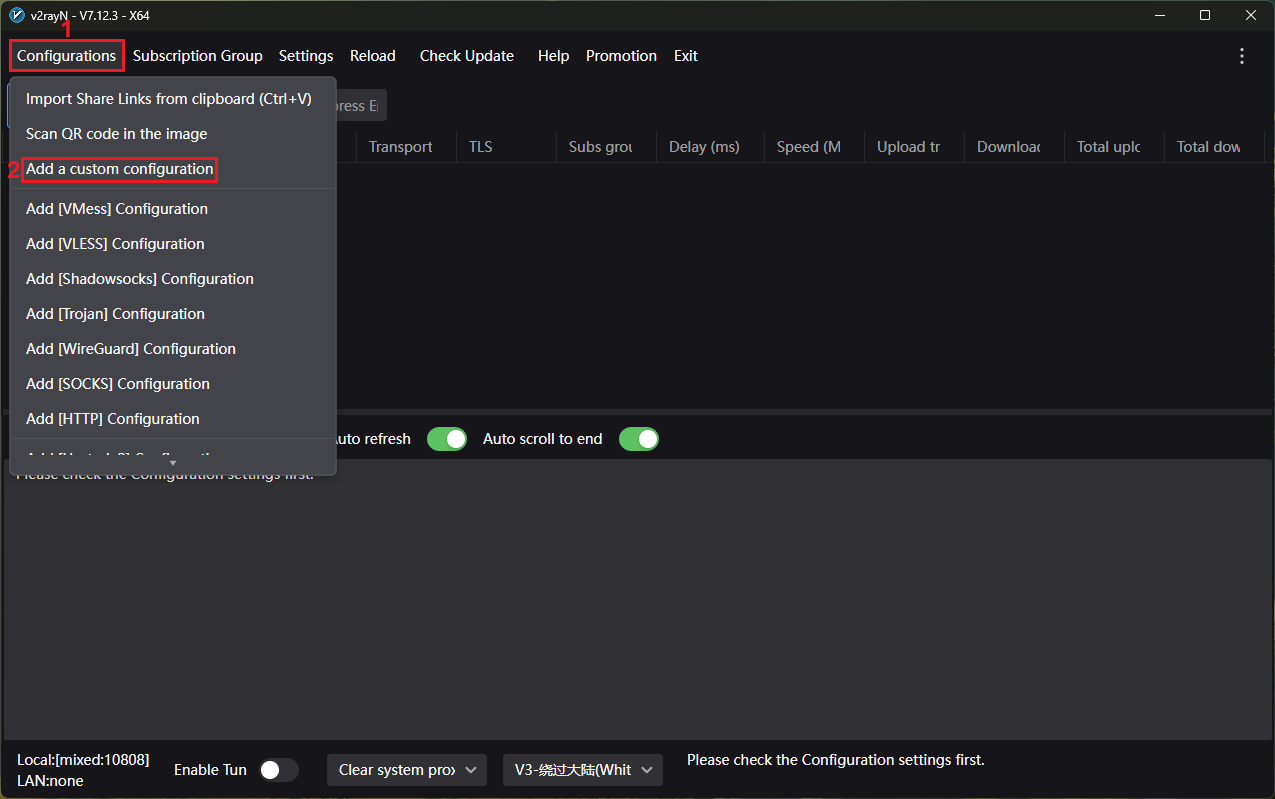Screen dimensions: 1275x799
Task: Pick Add [WireGuard] Configuration entry
Action: [x=130, y=349]
